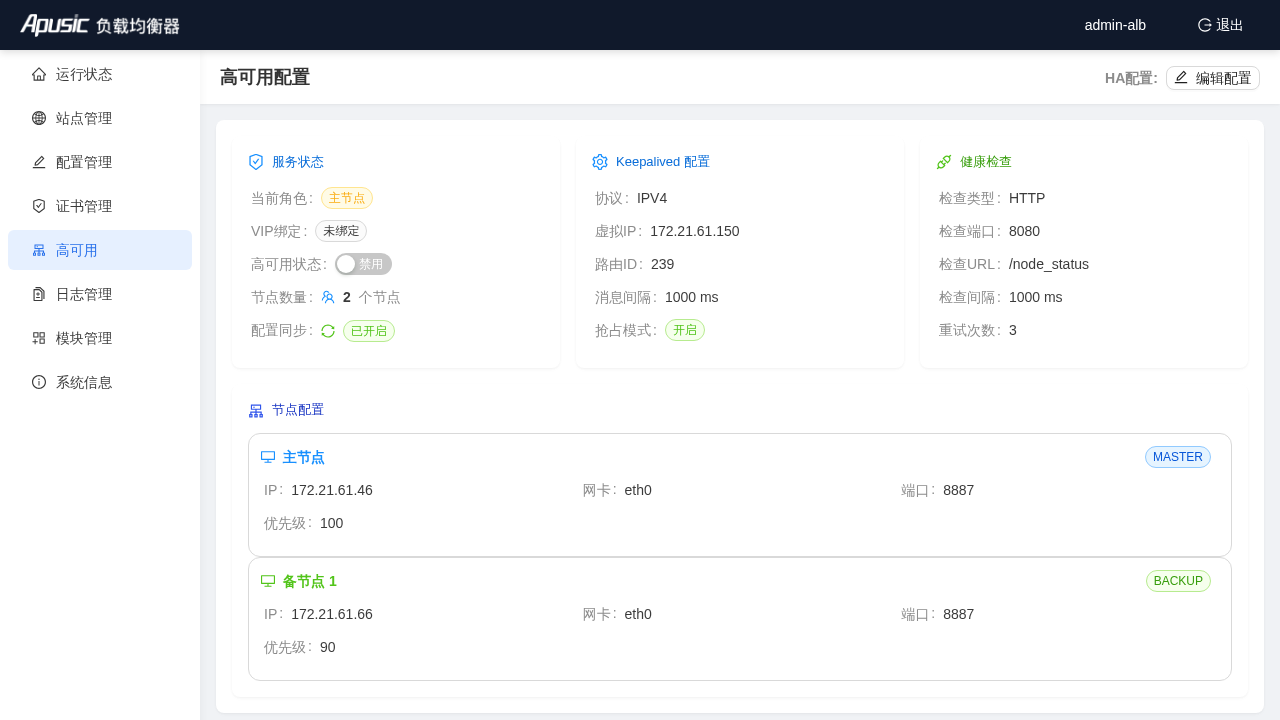1280x720 pixels.
Task: Click the monitor icon of 备节点 1
Action: tap(268, 581)
